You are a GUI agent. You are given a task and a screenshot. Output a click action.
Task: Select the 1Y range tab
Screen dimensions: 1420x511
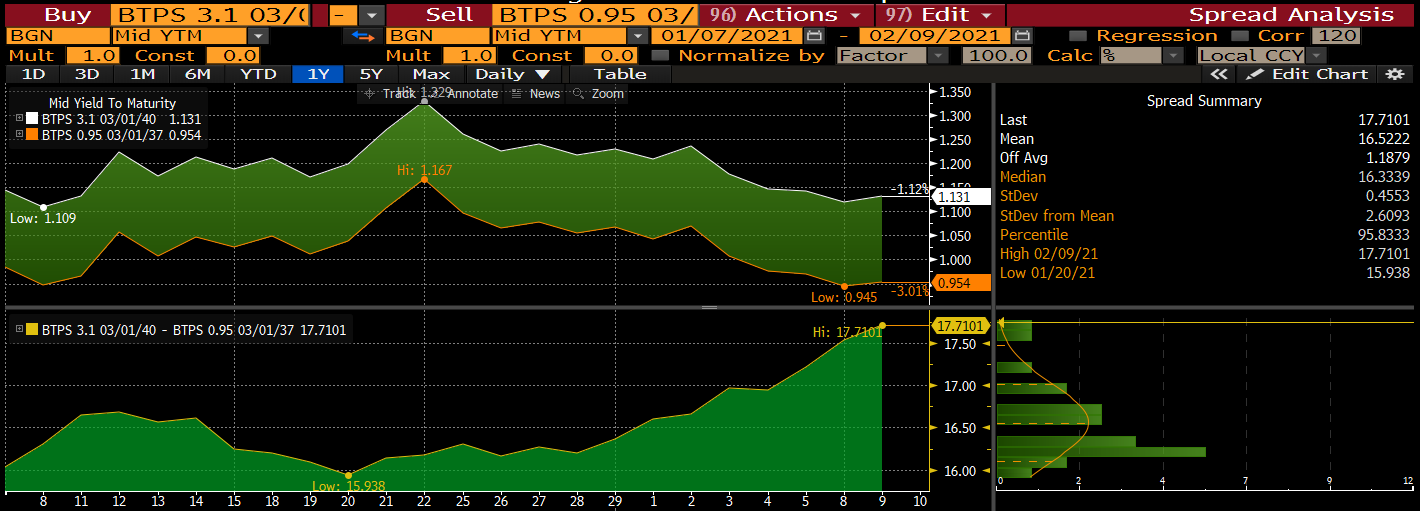coord(318,74)
